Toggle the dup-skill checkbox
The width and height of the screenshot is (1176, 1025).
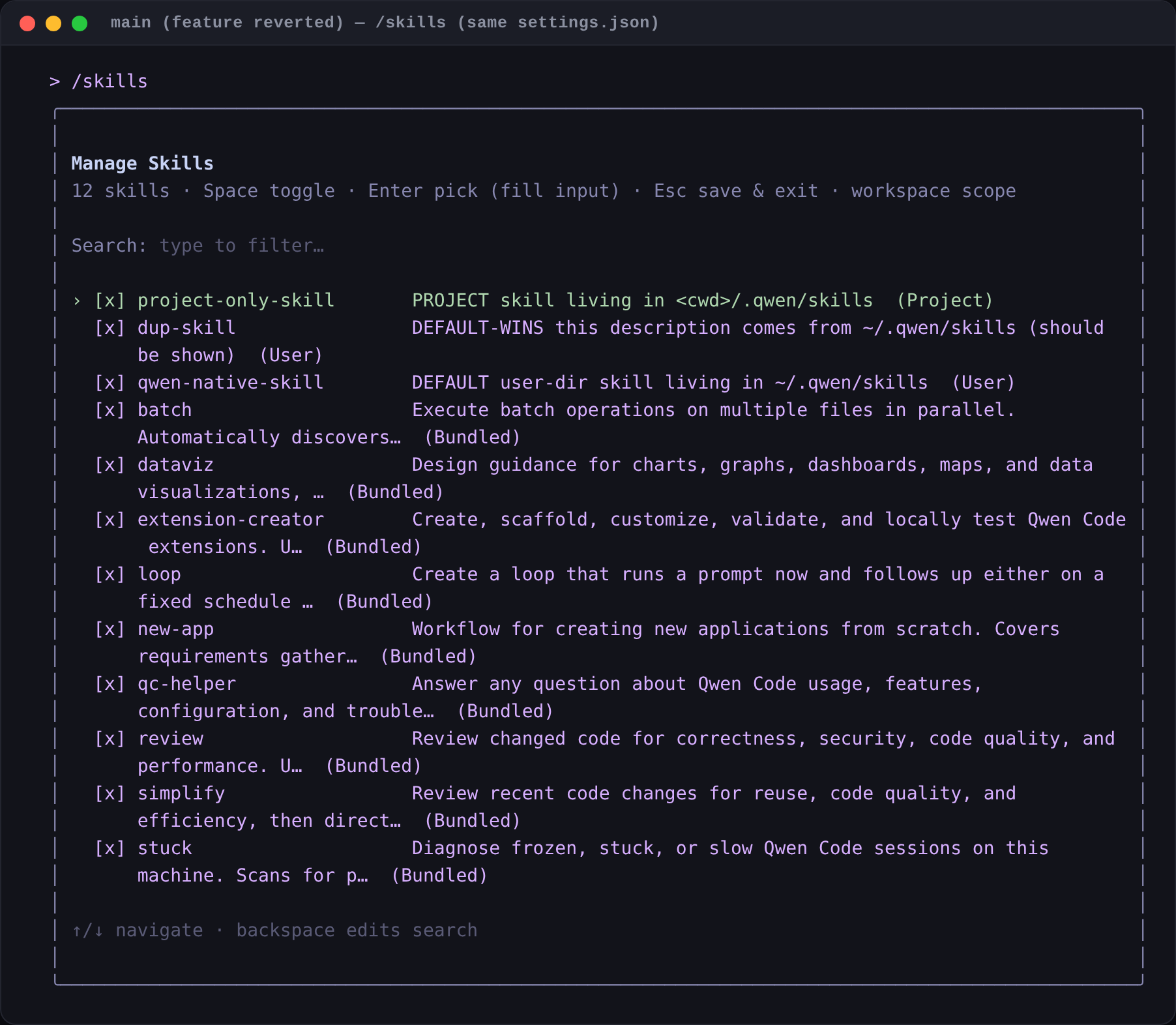[x=110, y=328]
